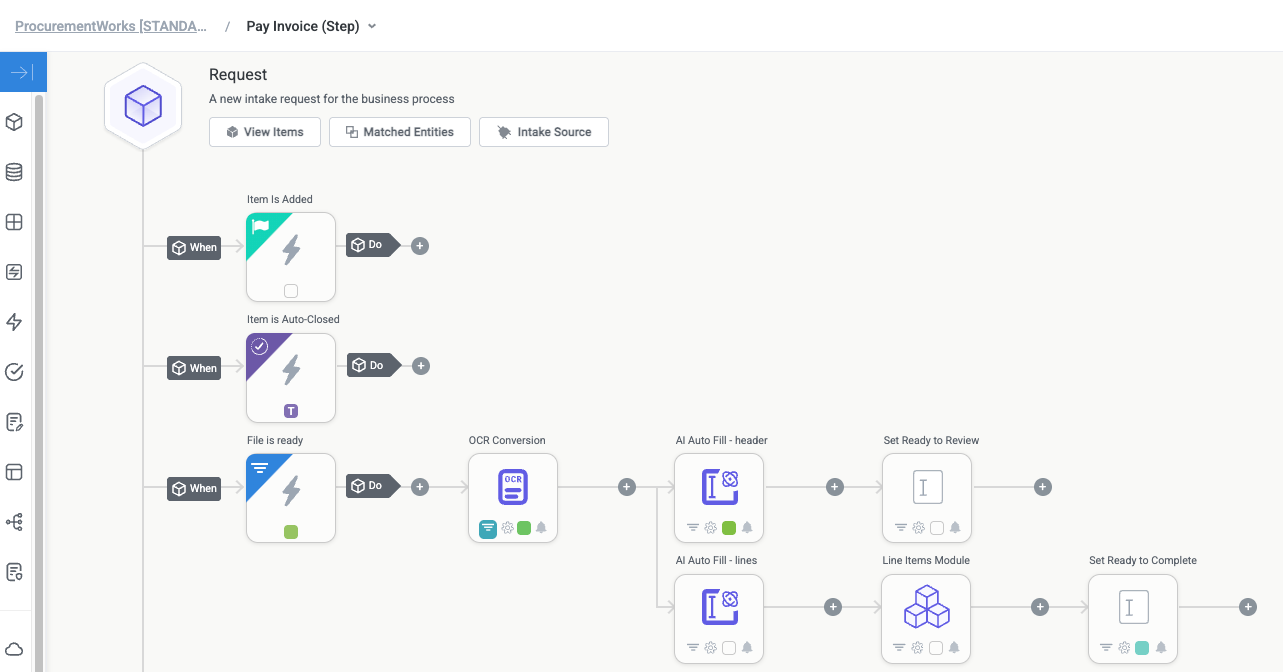The height and width of the screenshot is (672, 1283).
Task: Select the lightning Automations icon in the sidebar
Action: pyautogui.click(x=14, y=322)
